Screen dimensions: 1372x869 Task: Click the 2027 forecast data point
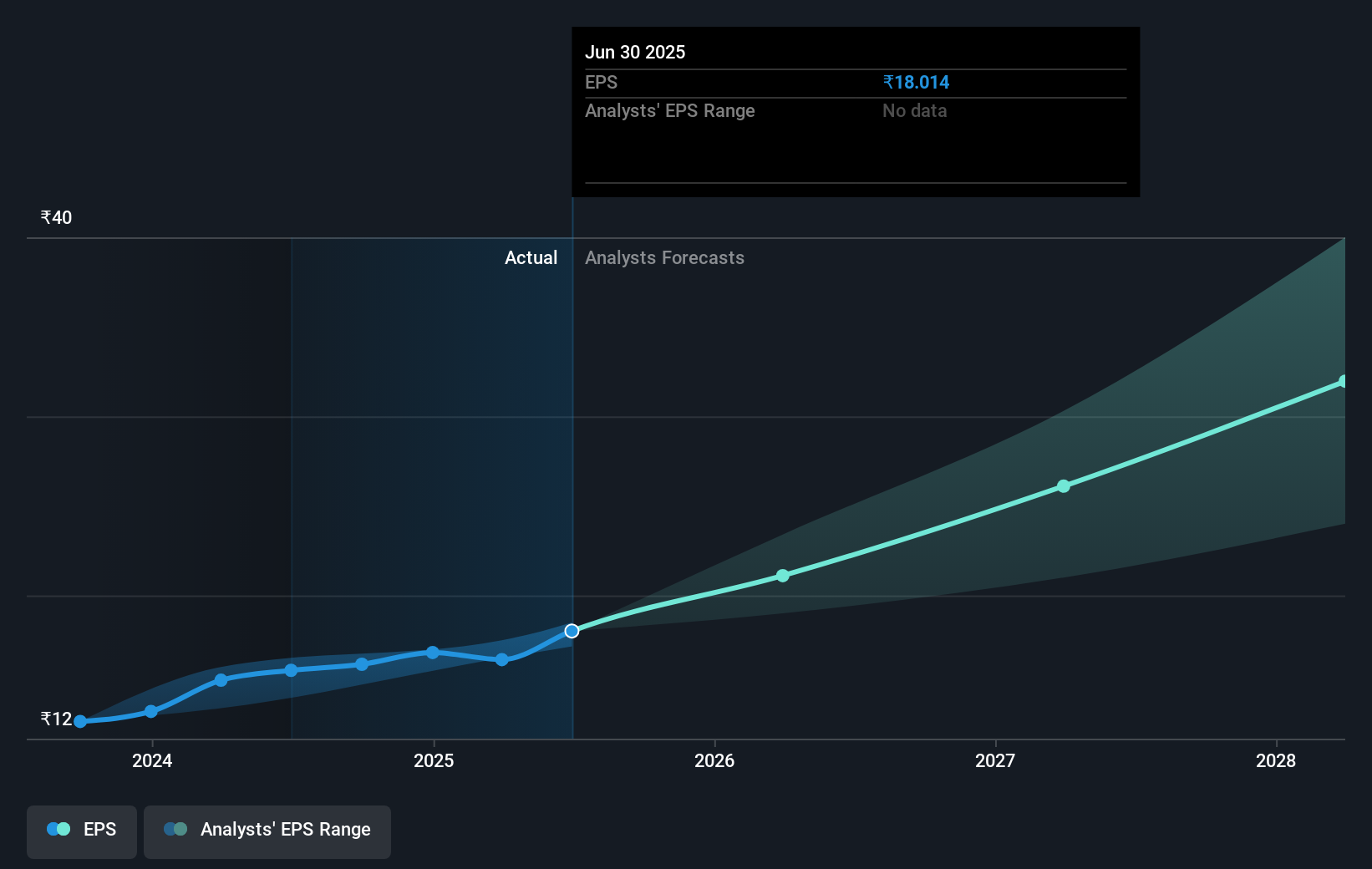coord(1063,486)
